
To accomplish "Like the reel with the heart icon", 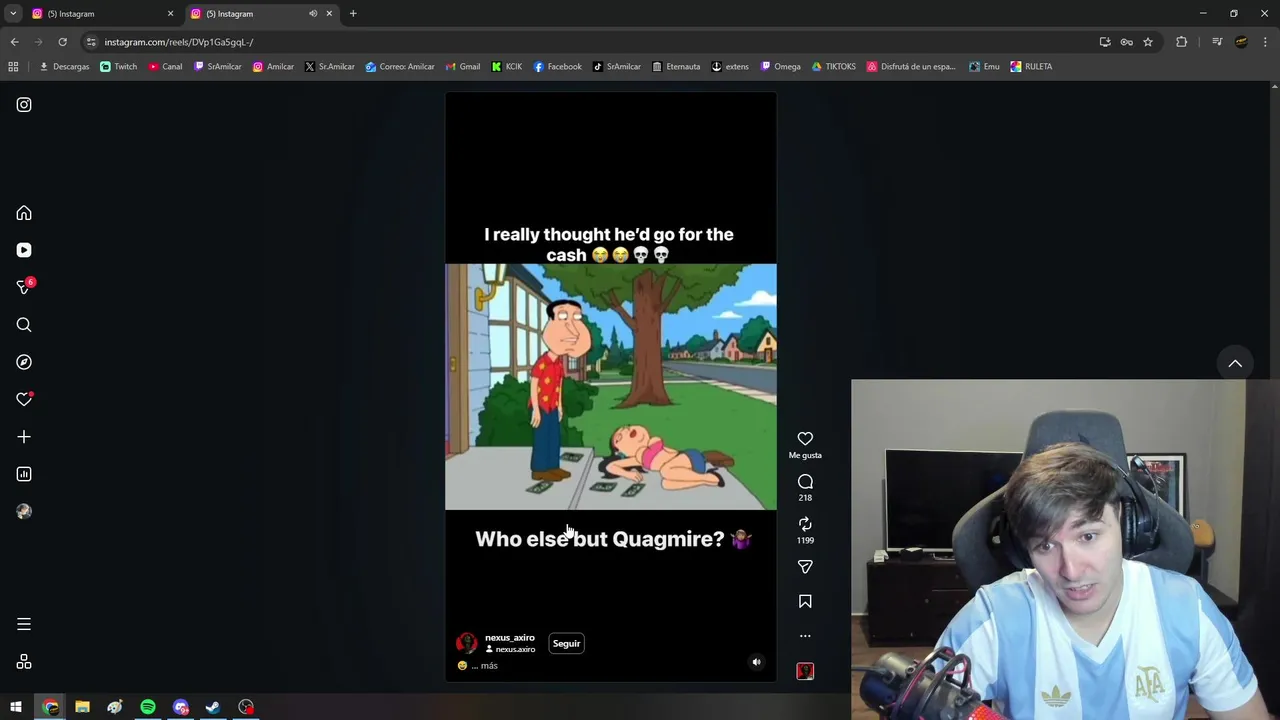I will (805, 439).
